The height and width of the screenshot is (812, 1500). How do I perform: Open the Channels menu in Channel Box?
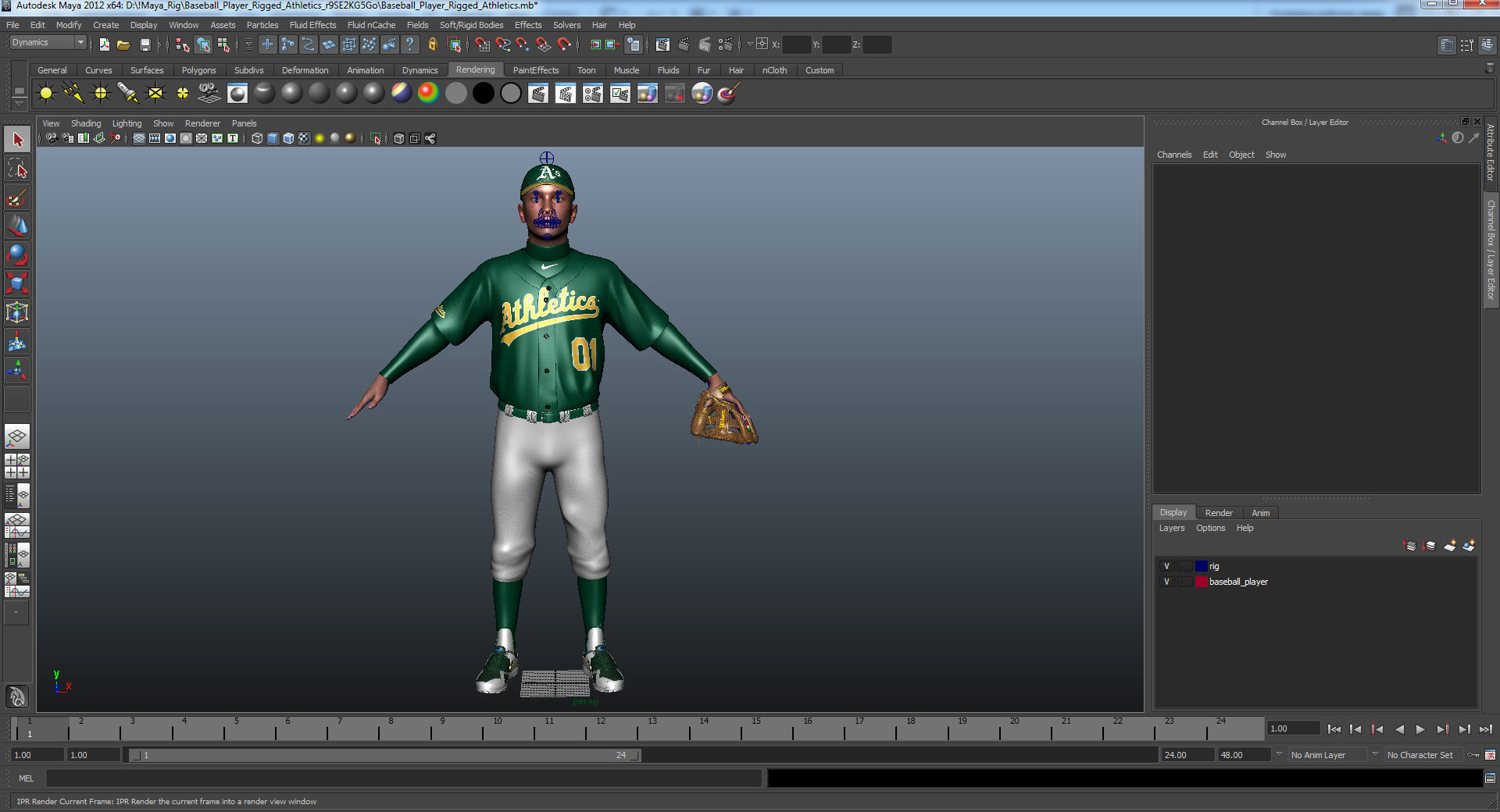(x=1174, y=155)
